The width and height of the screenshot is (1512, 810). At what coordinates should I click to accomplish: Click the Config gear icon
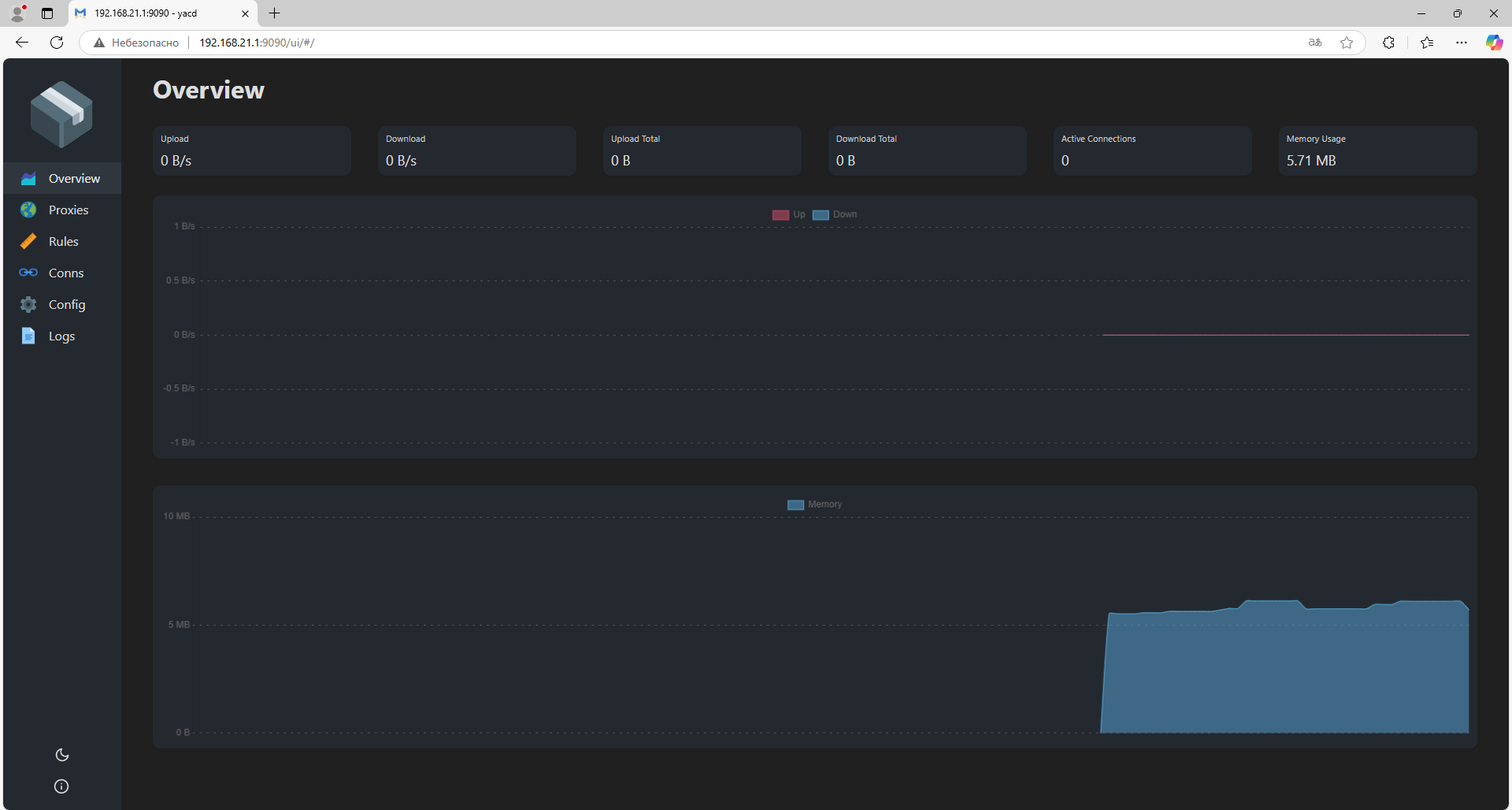[28, 304]
